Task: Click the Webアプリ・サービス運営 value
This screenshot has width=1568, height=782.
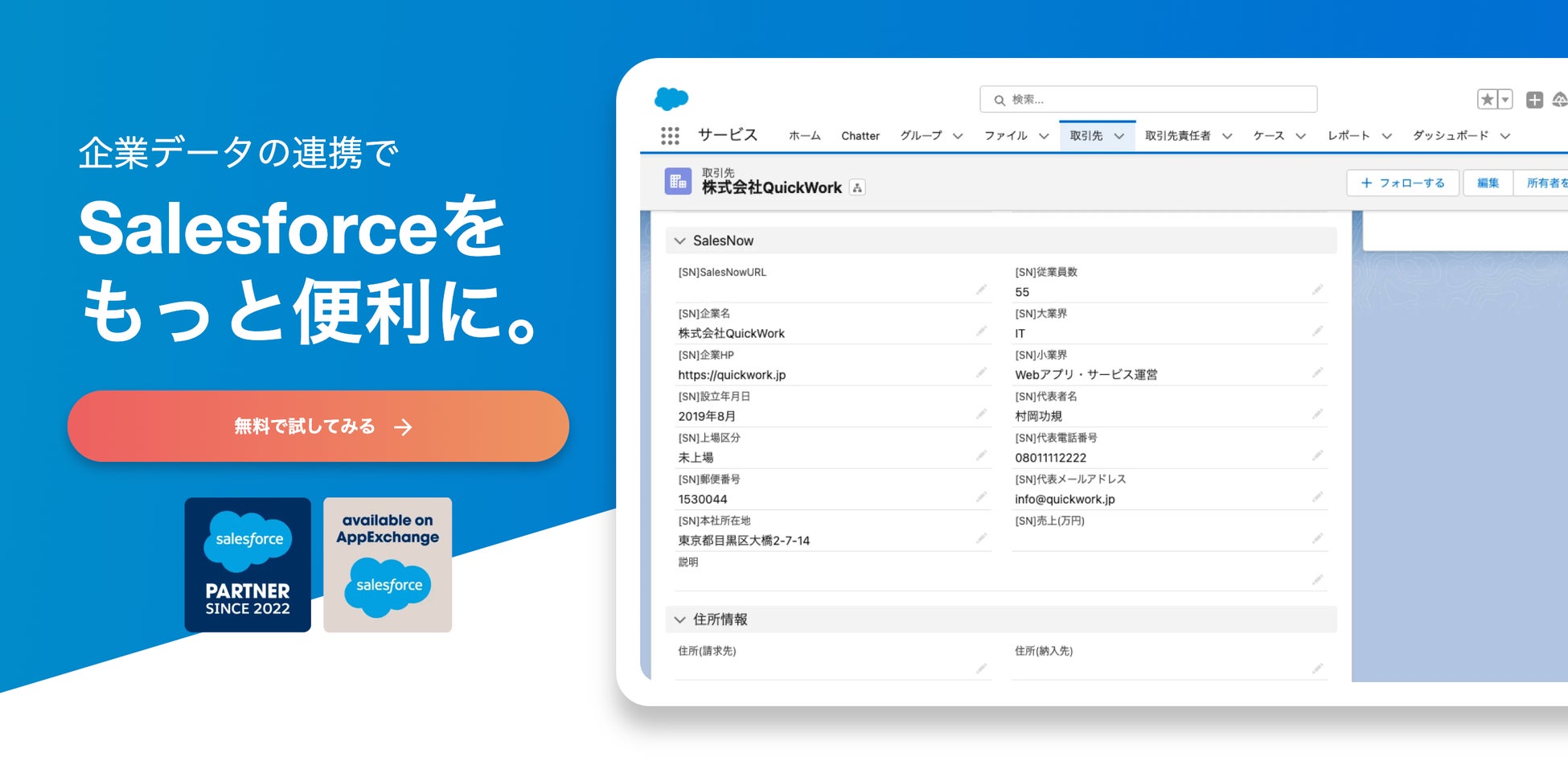Action: tap(1086, 375)
